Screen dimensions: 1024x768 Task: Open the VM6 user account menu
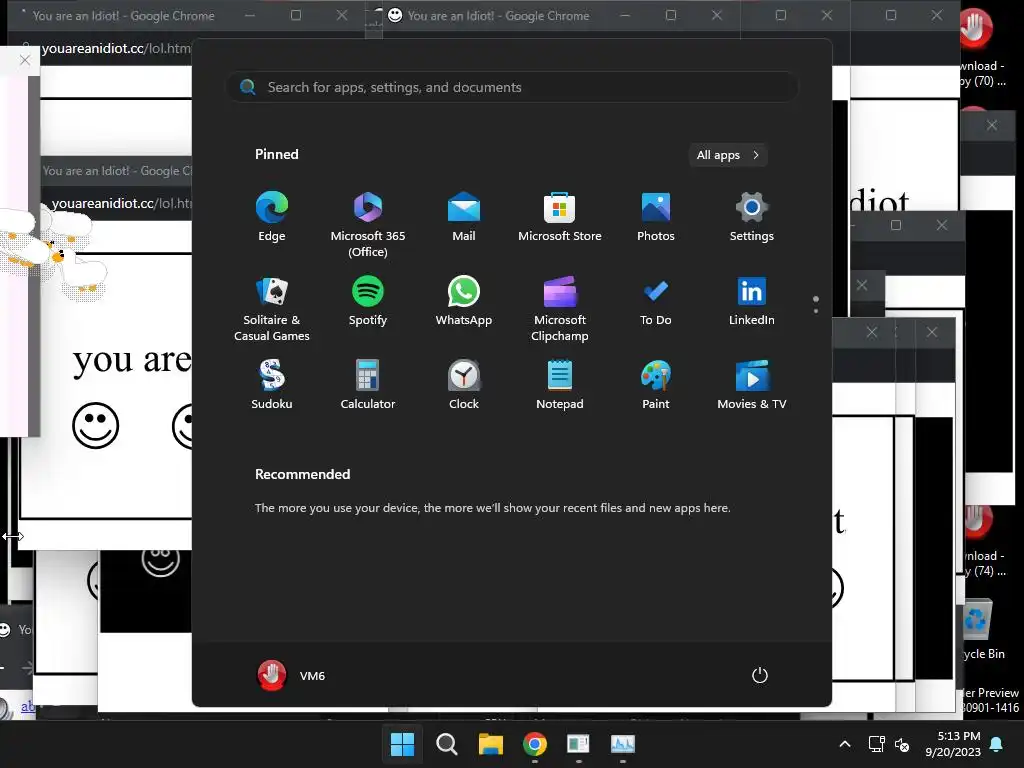(x=291, y=675)
